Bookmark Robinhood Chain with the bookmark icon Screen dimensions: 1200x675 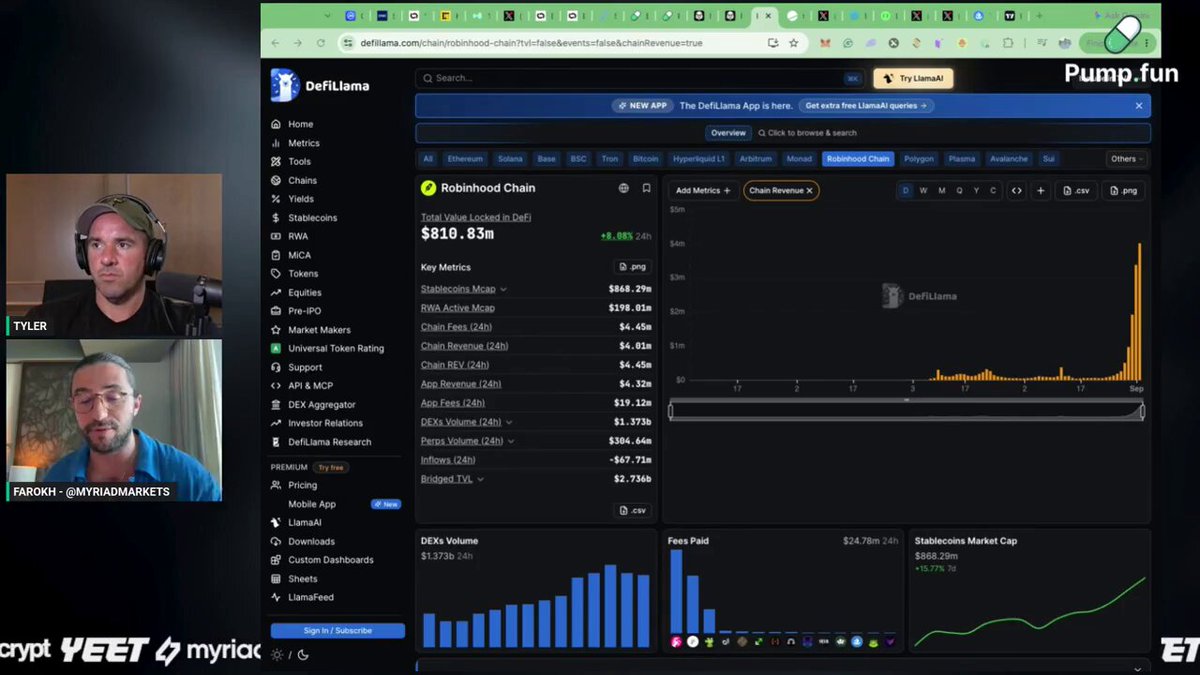647,188
